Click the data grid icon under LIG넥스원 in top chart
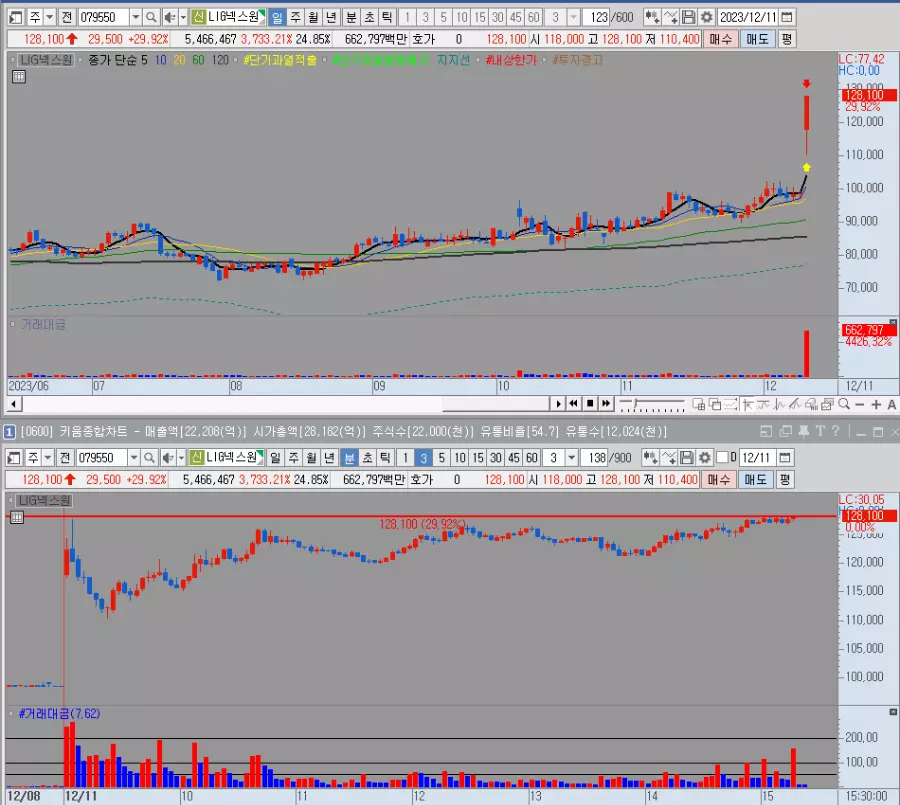The image size is (900, 805). click(19, 77)
